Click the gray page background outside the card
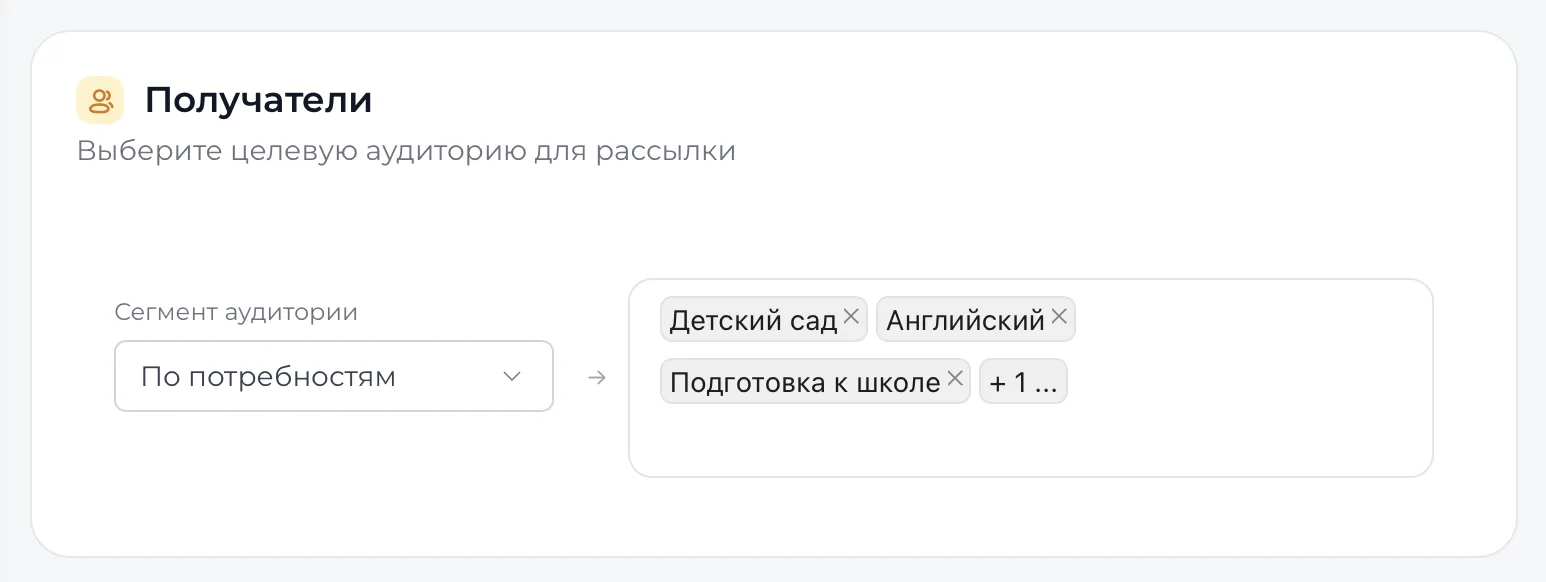This screenshot has width=1546, height=582. click(x=773, y=14)
